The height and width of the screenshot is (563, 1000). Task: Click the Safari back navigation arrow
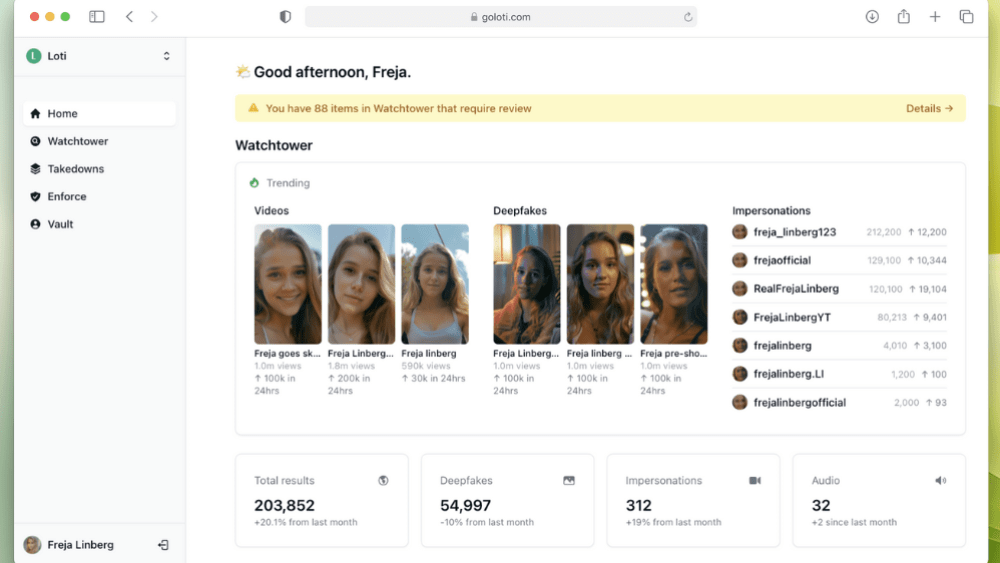(x=129, y=17)
